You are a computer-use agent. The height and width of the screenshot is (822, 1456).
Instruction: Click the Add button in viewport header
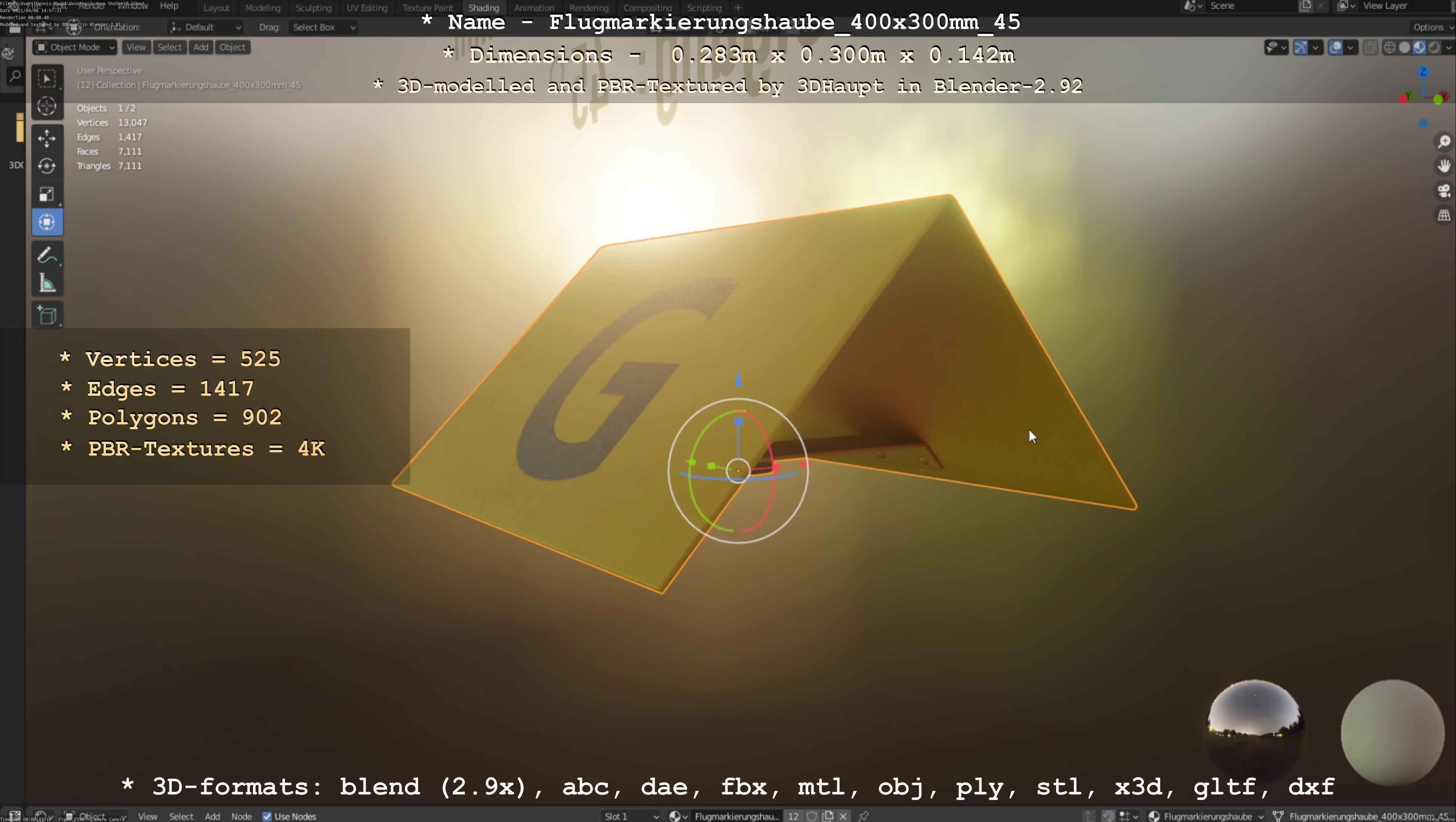click(200, 47)
